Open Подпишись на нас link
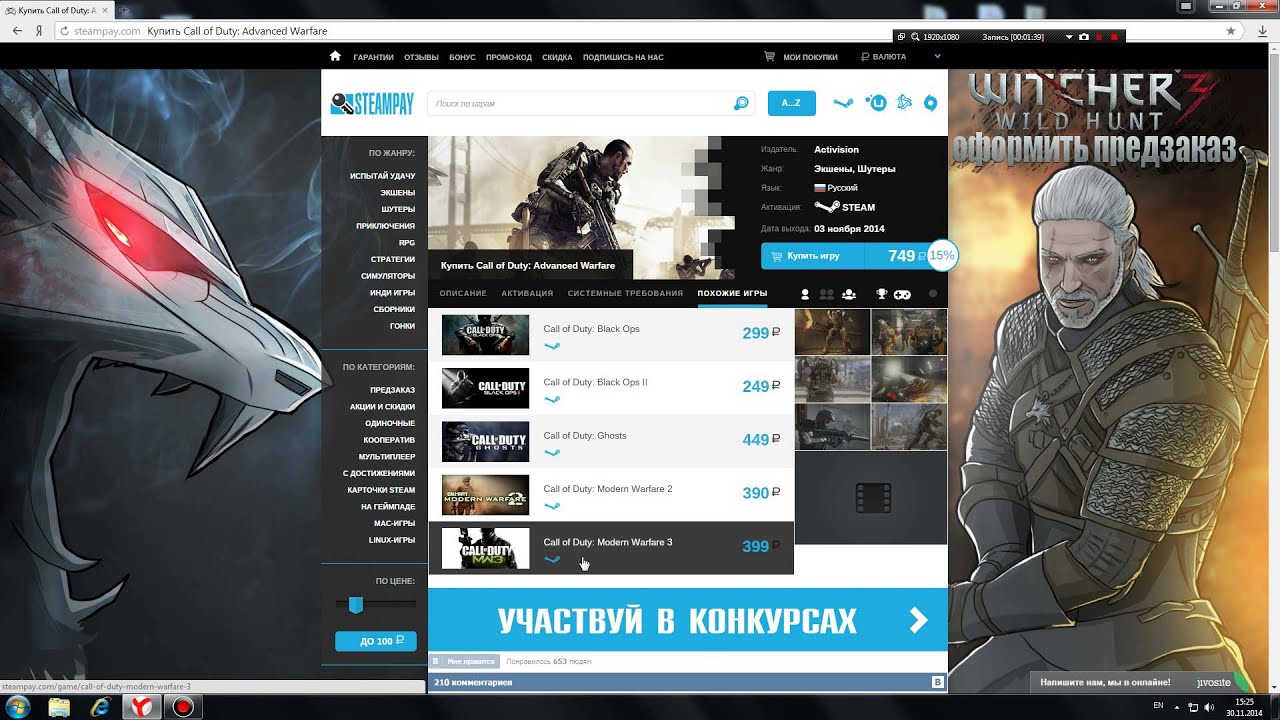The width and height of the screenshot is (1280, 720). click(623, 57)
